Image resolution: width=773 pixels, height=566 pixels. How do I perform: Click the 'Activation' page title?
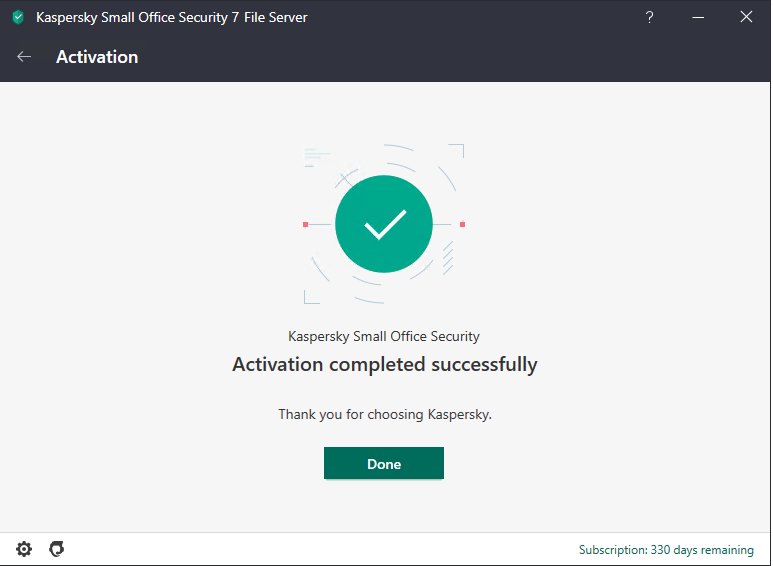[97, 57]
